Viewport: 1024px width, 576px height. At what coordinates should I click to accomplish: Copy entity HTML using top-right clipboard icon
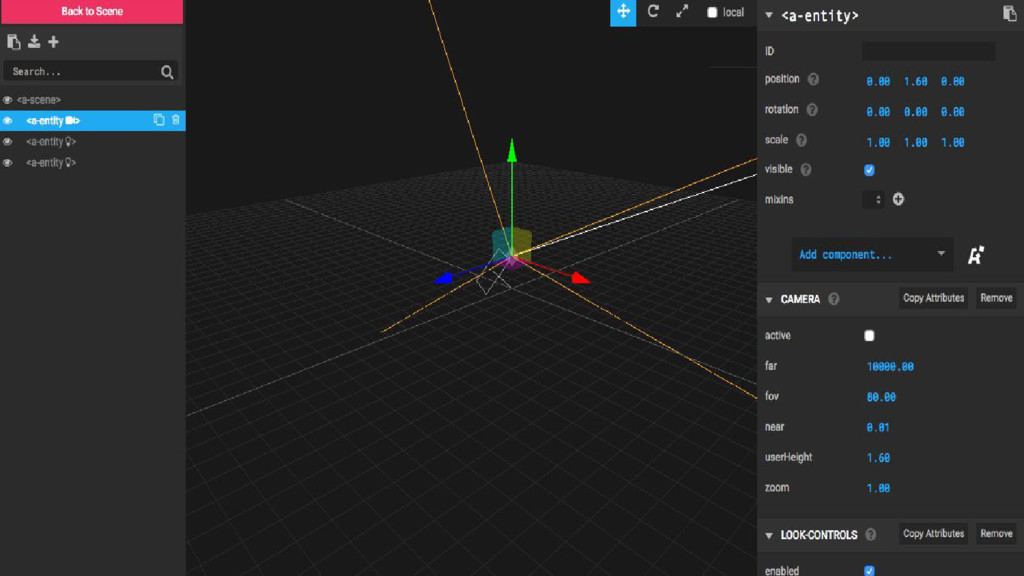[1009, 14]
